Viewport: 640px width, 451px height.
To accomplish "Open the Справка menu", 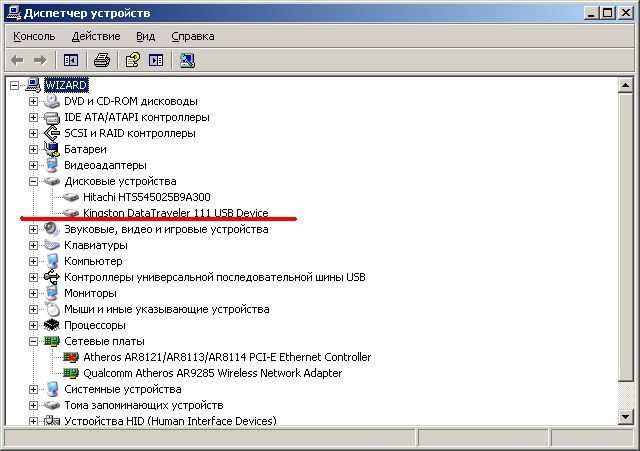I will [193, 36].
